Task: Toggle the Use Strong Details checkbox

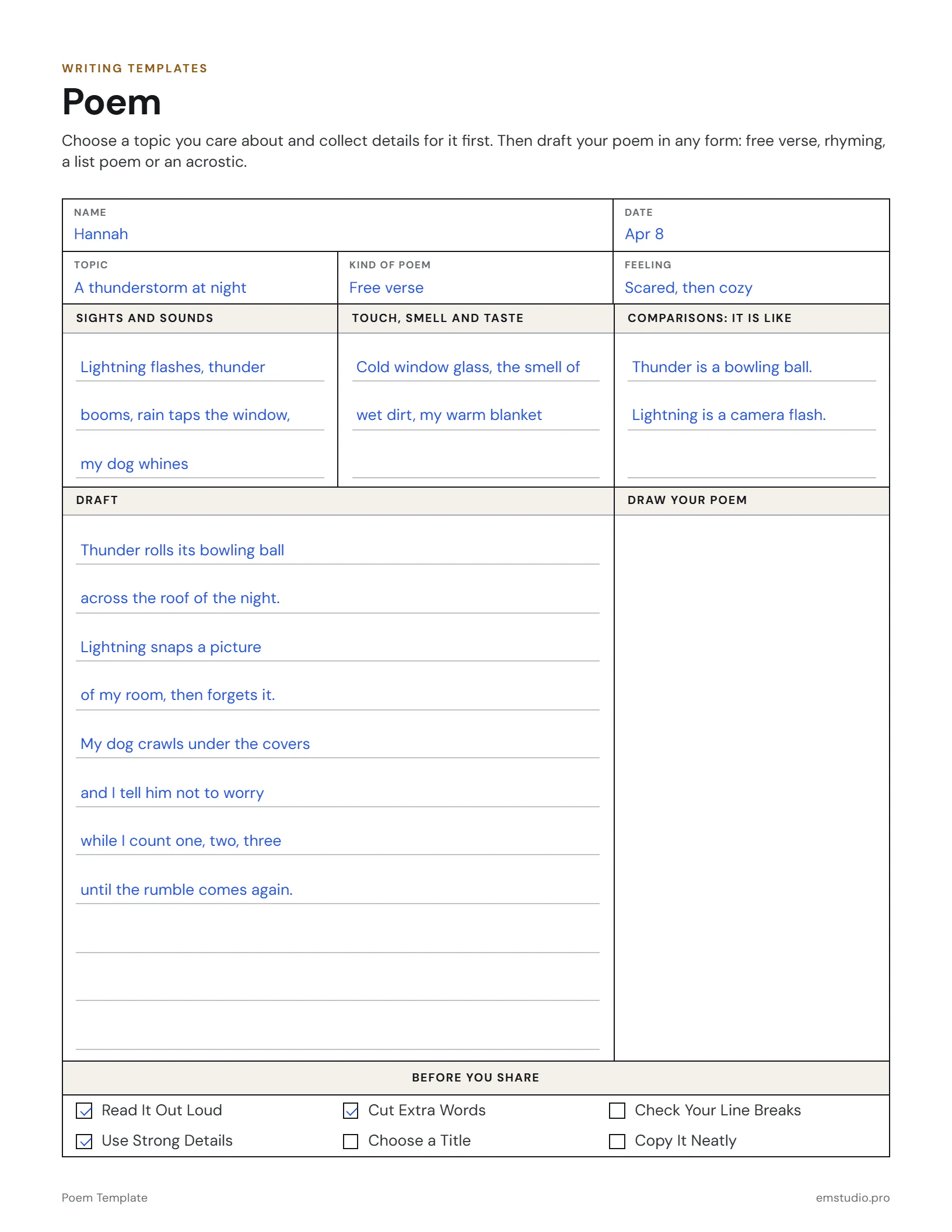Action: tap(84, 1141)
